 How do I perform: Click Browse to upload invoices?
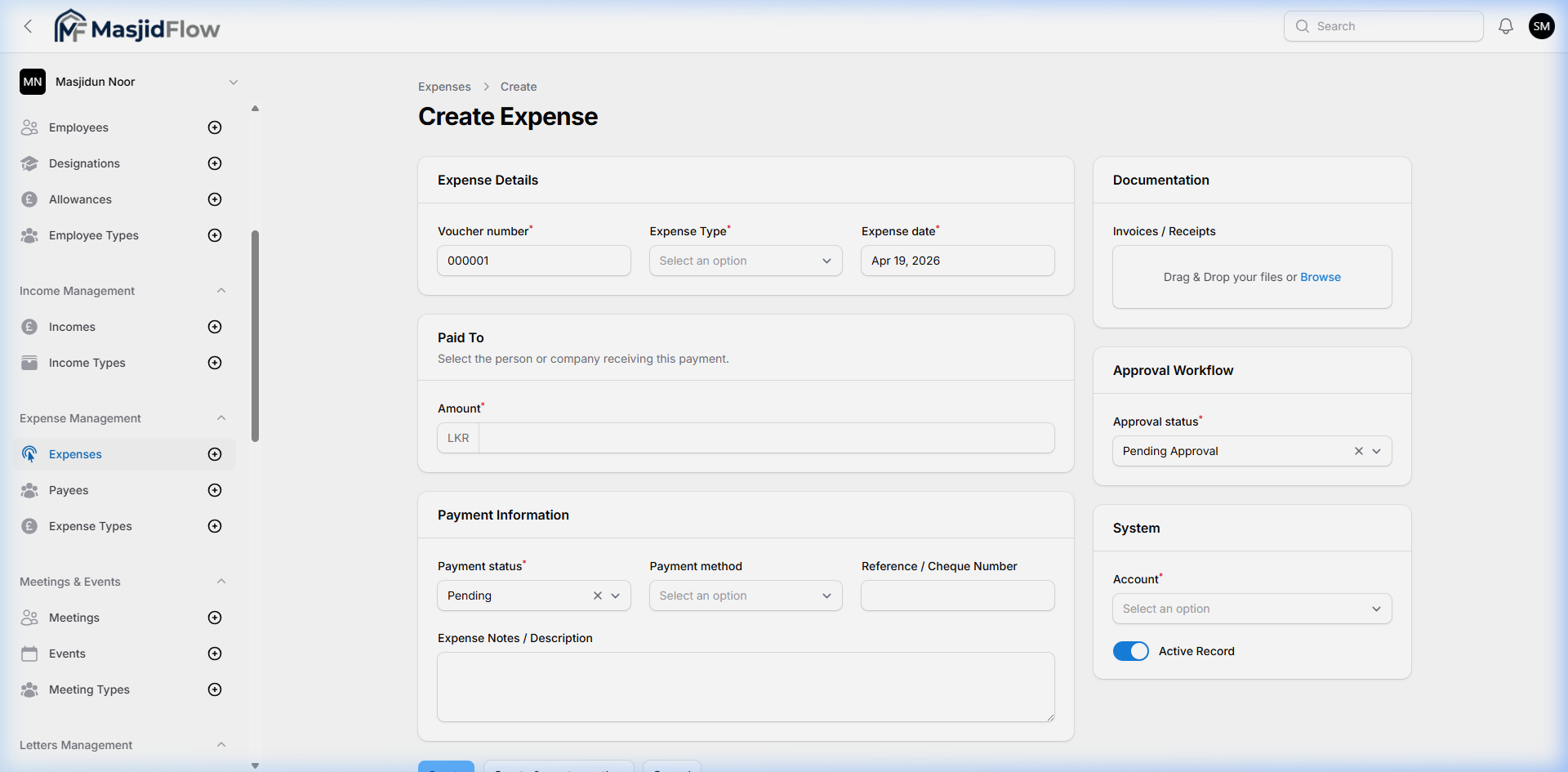coord(1321,276)
